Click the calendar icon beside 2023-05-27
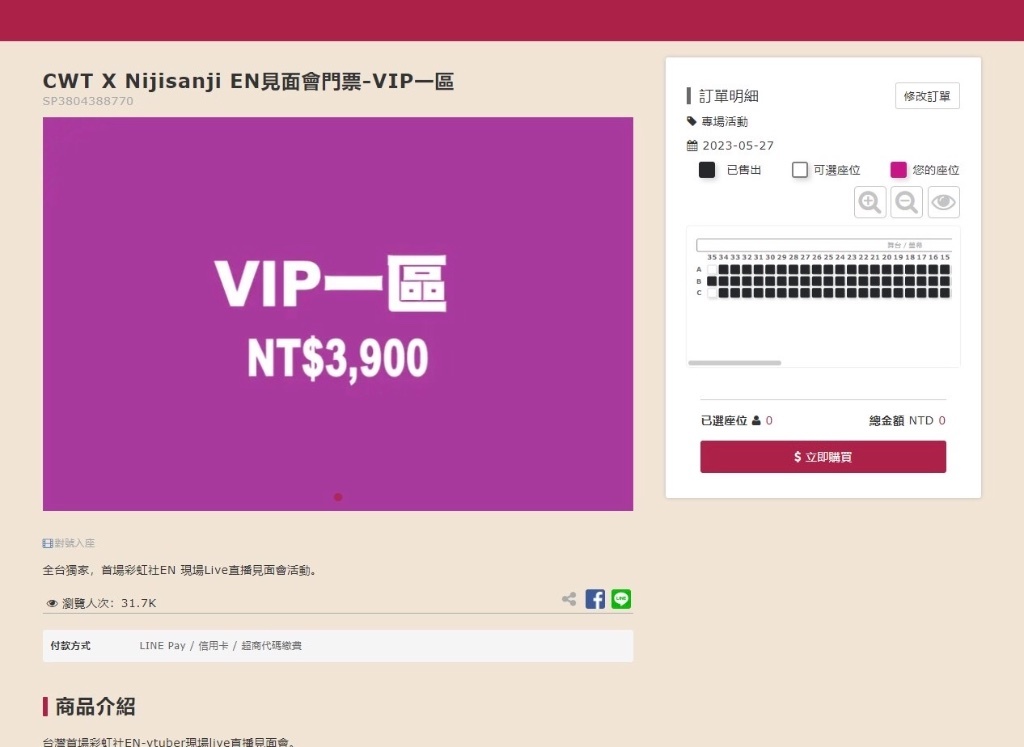Viewport: 1024px width, 747px height. pos(692,146)
